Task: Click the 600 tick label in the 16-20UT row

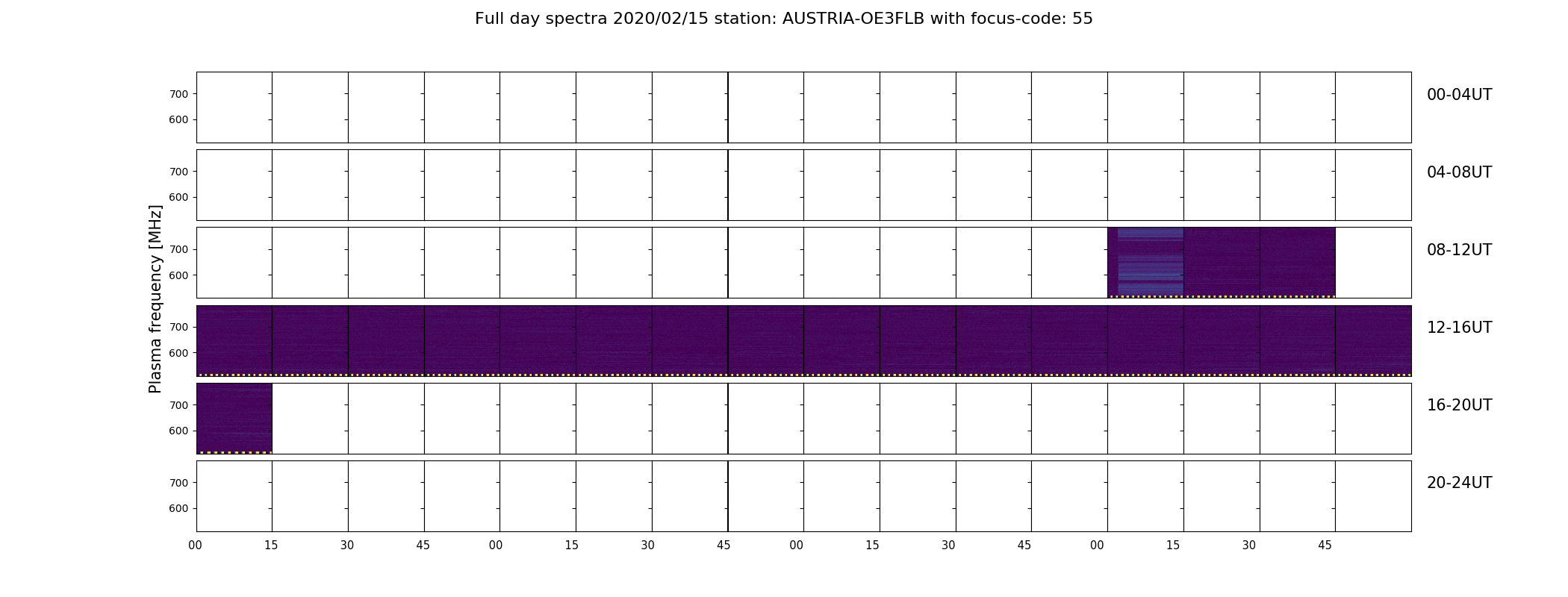Action: [x=178, y=431]
